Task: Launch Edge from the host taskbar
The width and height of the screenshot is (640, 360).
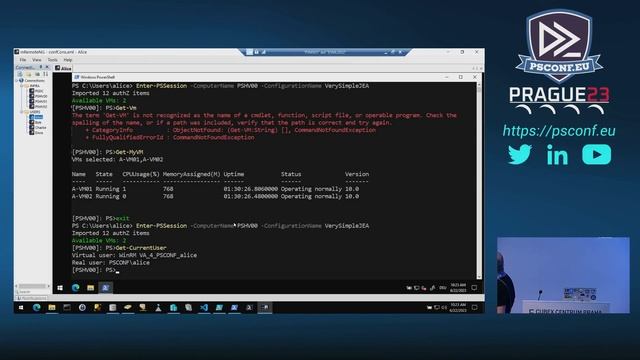Action: pyautogui.click(x=36, y=307)
